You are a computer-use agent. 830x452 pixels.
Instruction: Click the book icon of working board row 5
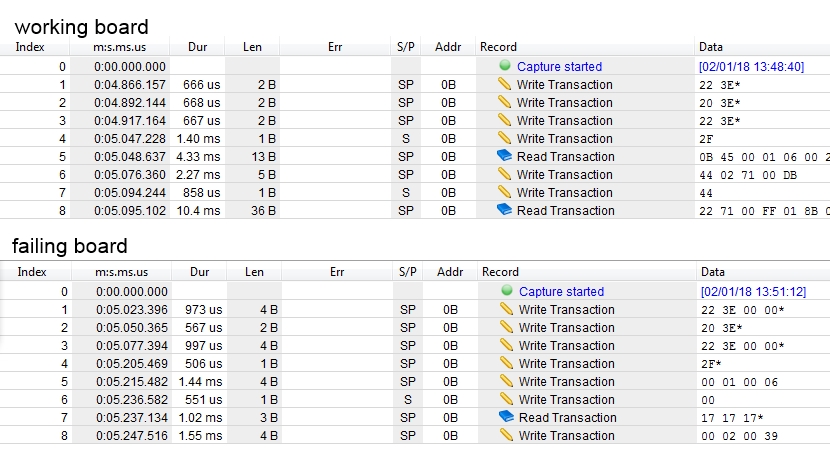point(504,156)
